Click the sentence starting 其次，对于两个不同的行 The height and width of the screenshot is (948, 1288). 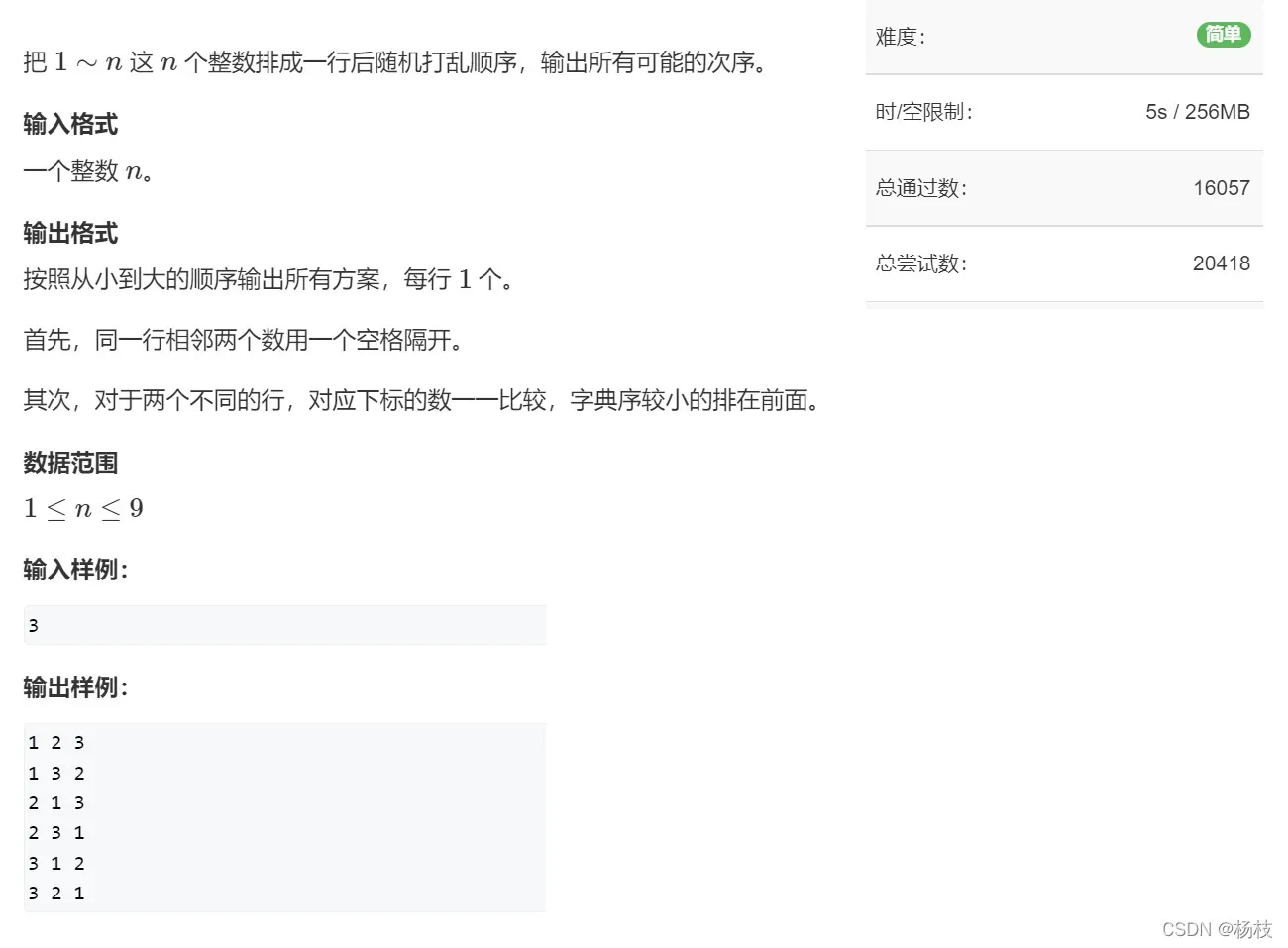pos(423,400)
